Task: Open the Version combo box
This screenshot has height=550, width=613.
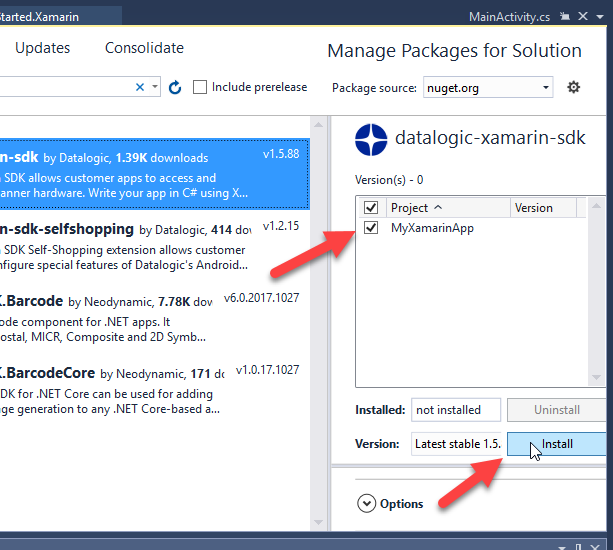Action: (456, 444)
